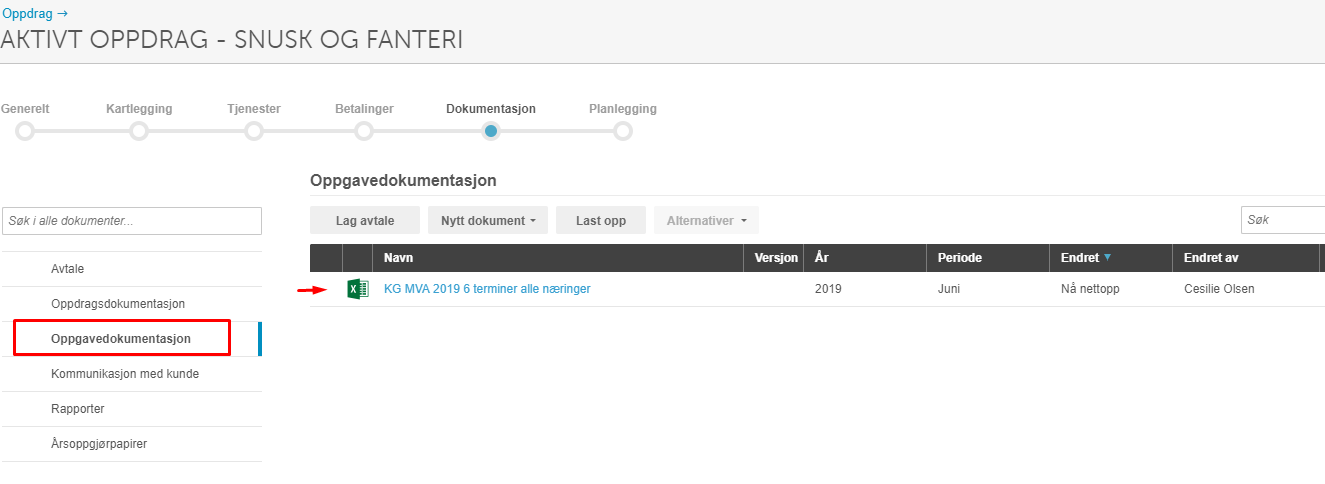Image resolution: width=1325 pixels, height=484 pixels.
Task: Open the Kartlegging tab
Action: pos(139,109)
